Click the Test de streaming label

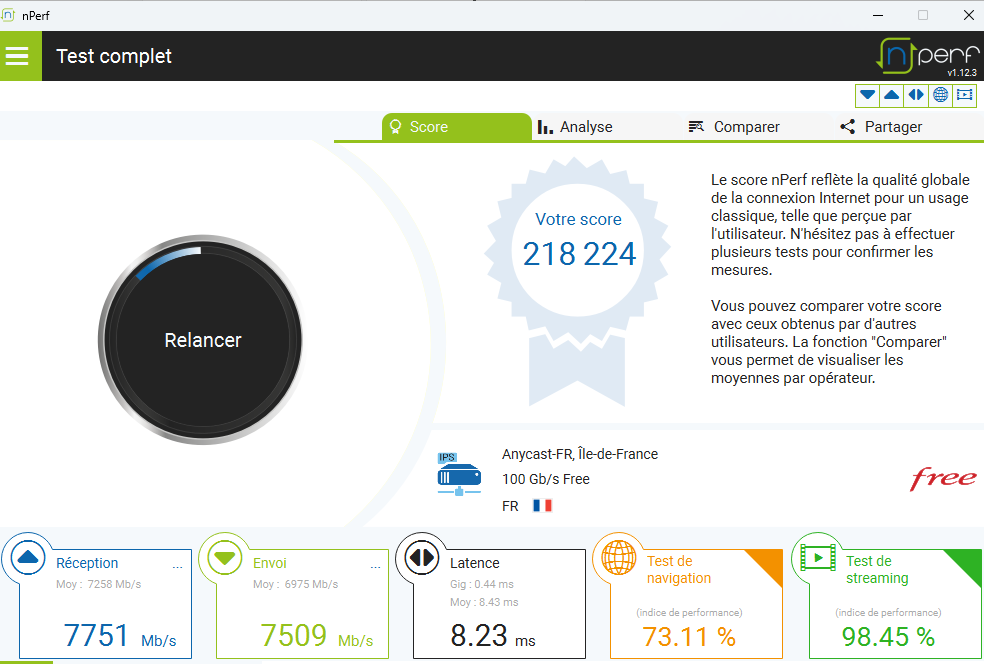[x=877, y=569]
